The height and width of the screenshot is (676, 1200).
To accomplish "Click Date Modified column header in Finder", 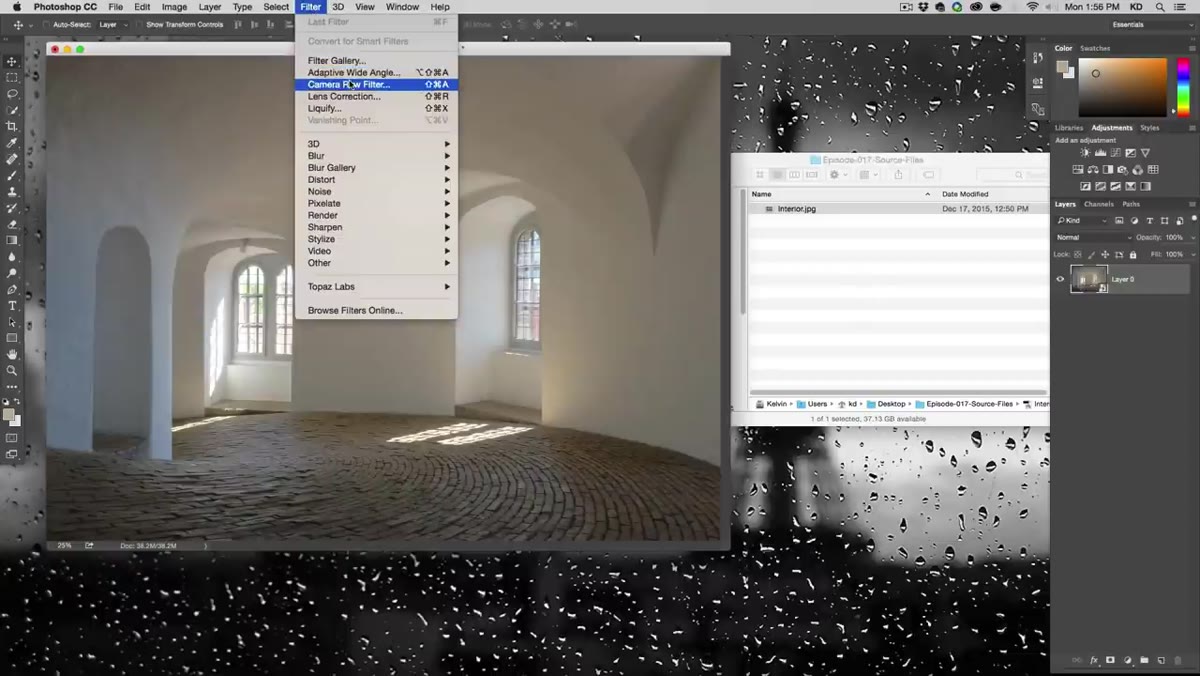I will (x=994, y=194).
